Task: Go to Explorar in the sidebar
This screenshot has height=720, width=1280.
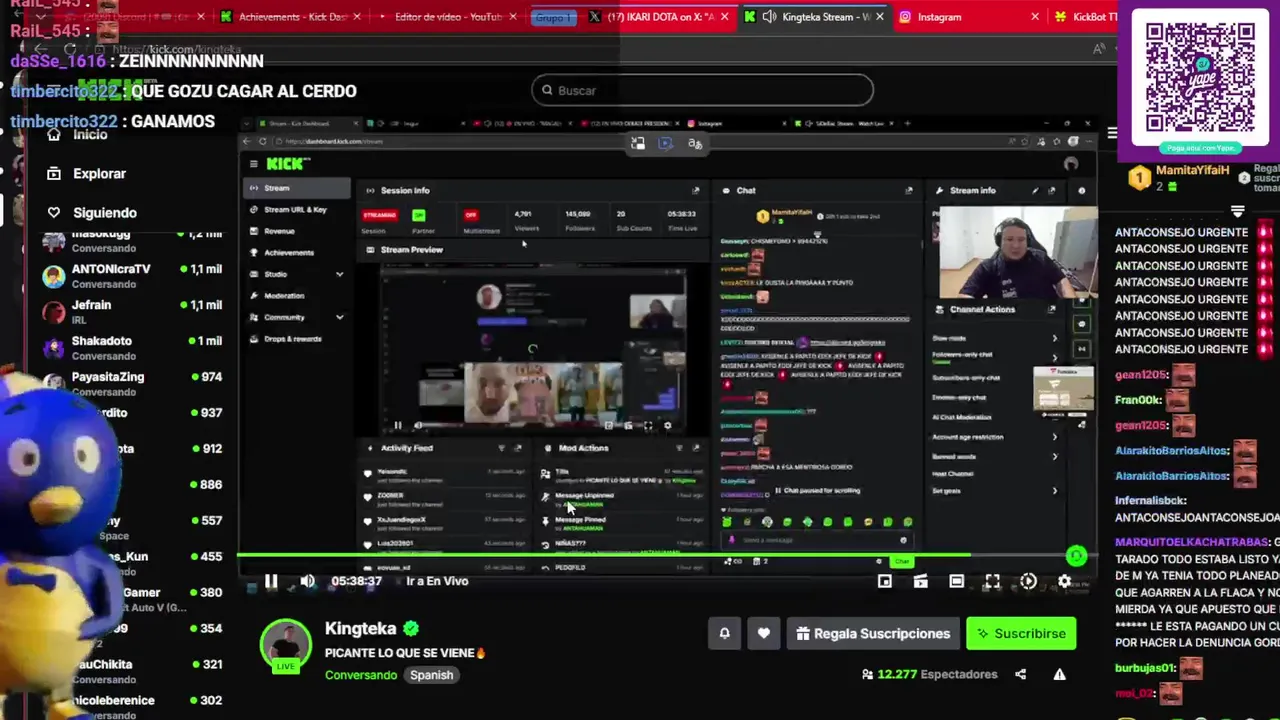Action: tap(88, 174)
